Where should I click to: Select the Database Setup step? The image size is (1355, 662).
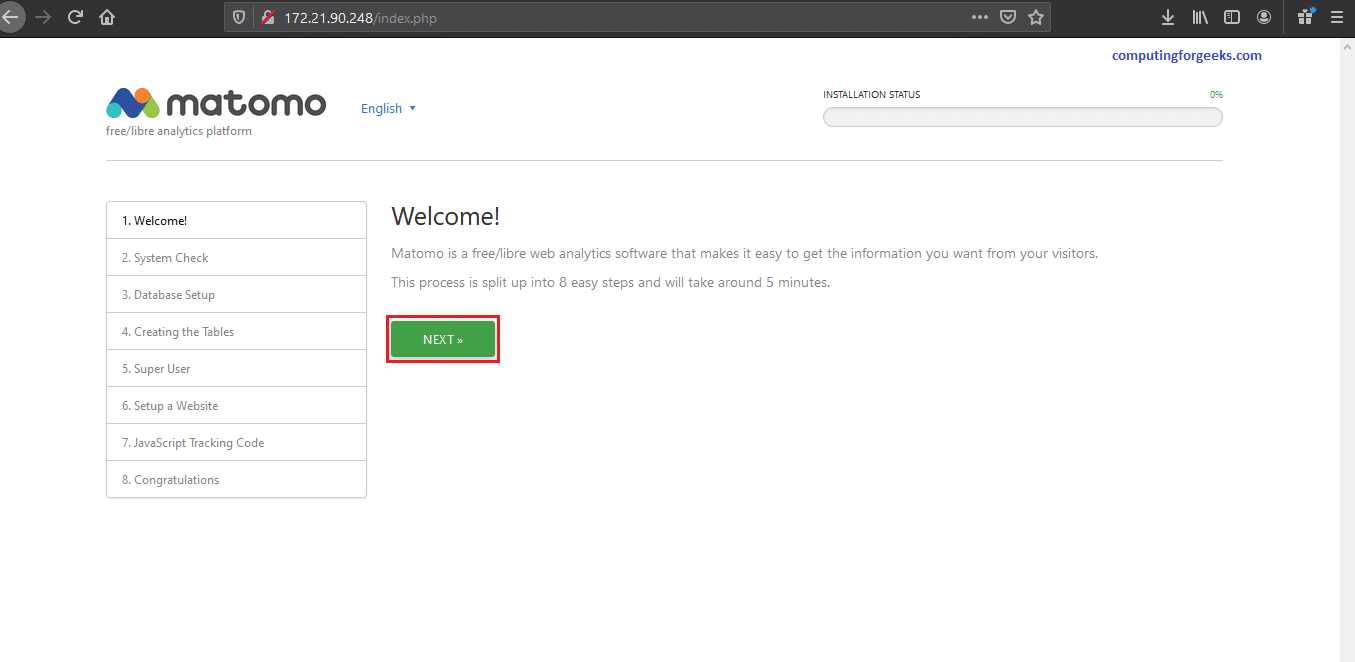[x=236, y=294]
